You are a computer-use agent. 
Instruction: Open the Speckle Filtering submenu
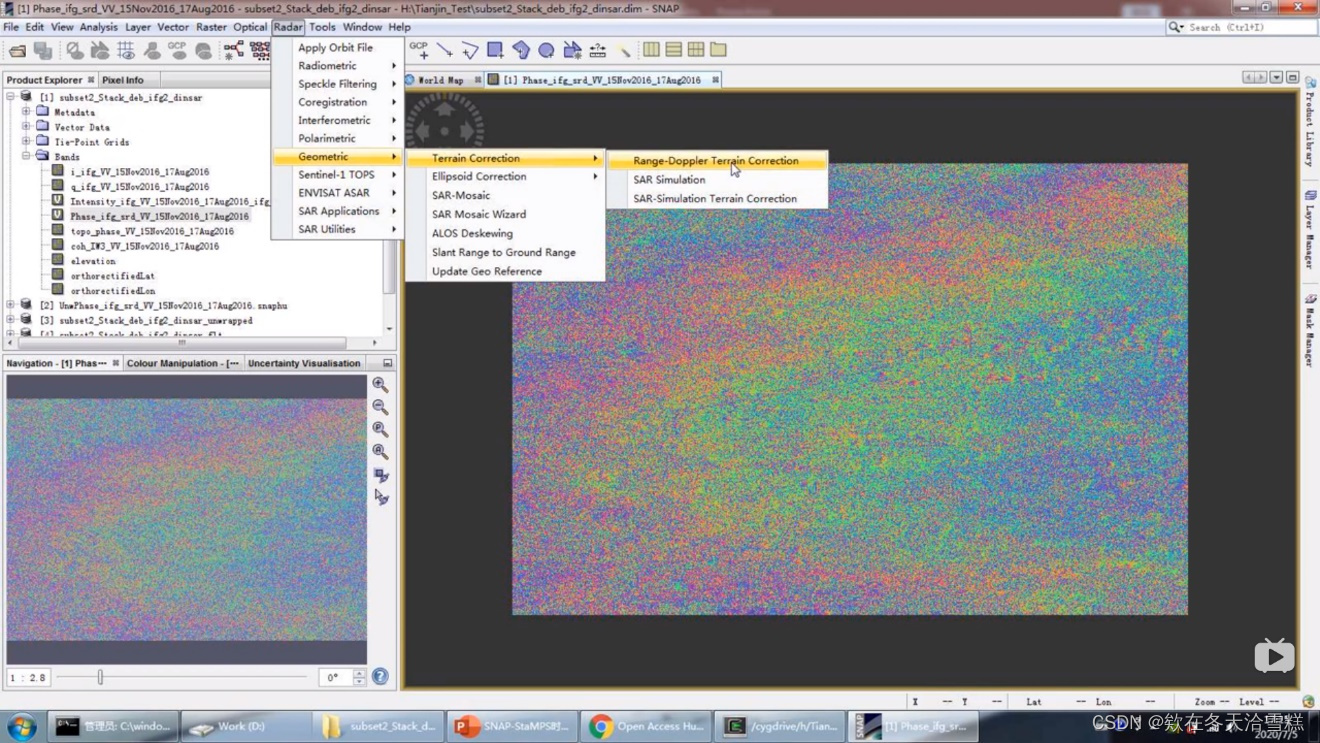tap(337, 84)
